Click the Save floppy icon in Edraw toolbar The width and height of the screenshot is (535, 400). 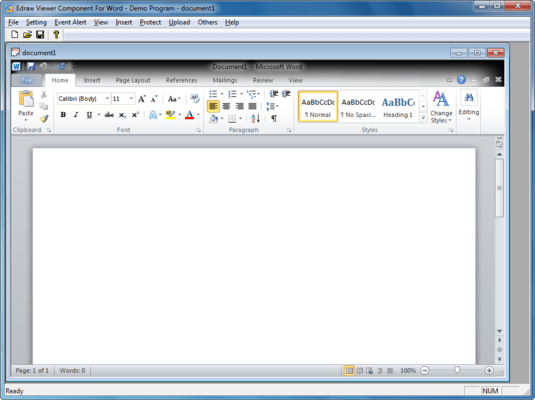coord(40,34)
